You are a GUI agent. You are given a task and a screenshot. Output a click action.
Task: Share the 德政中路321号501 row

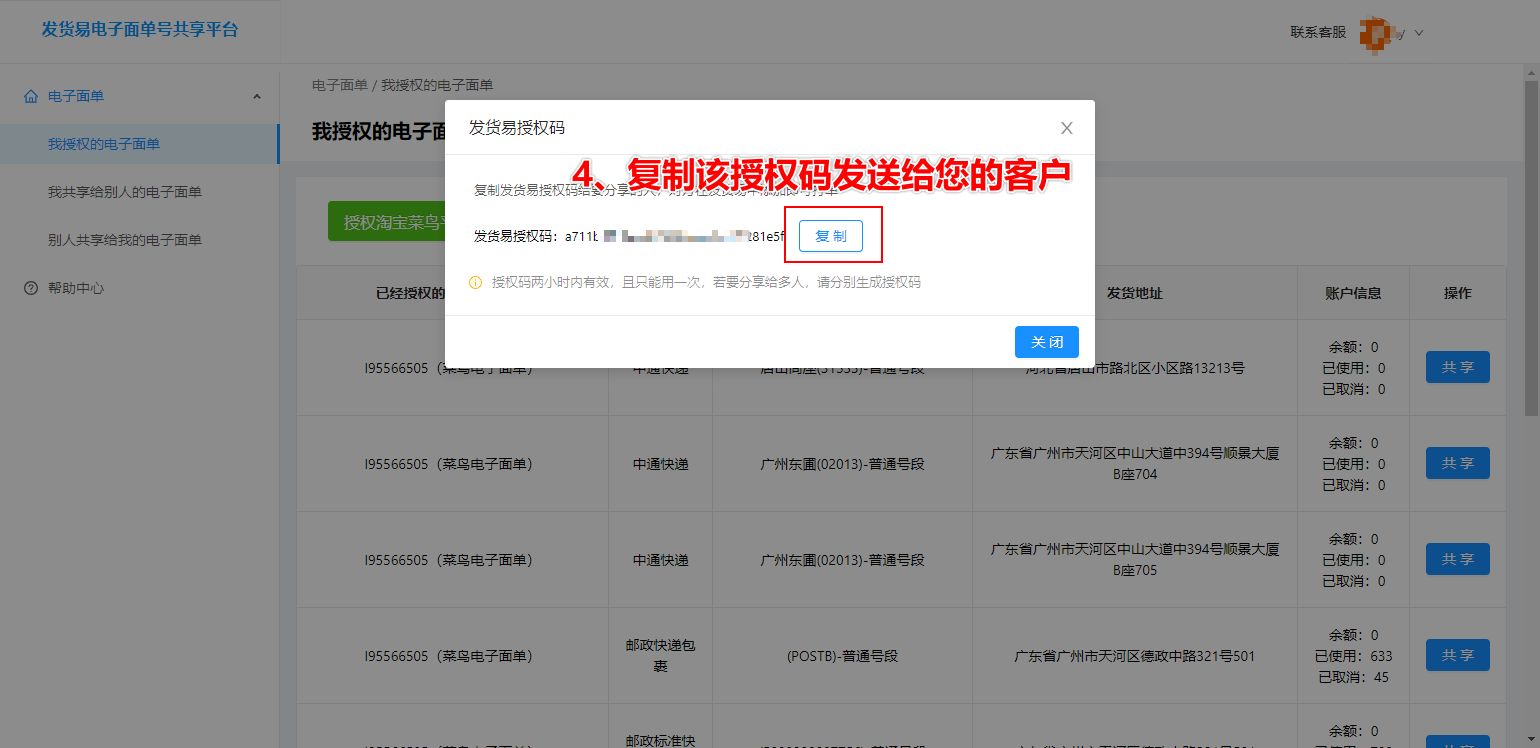(x=1457, y=655)
